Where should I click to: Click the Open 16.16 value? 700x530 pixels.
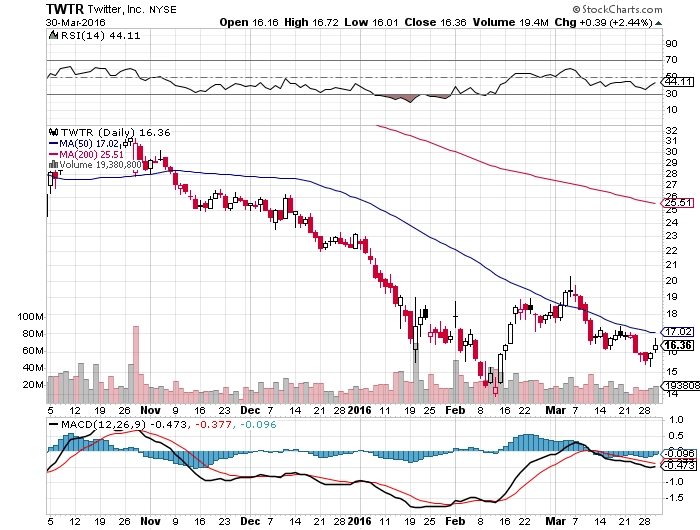(x=249, y=22)
